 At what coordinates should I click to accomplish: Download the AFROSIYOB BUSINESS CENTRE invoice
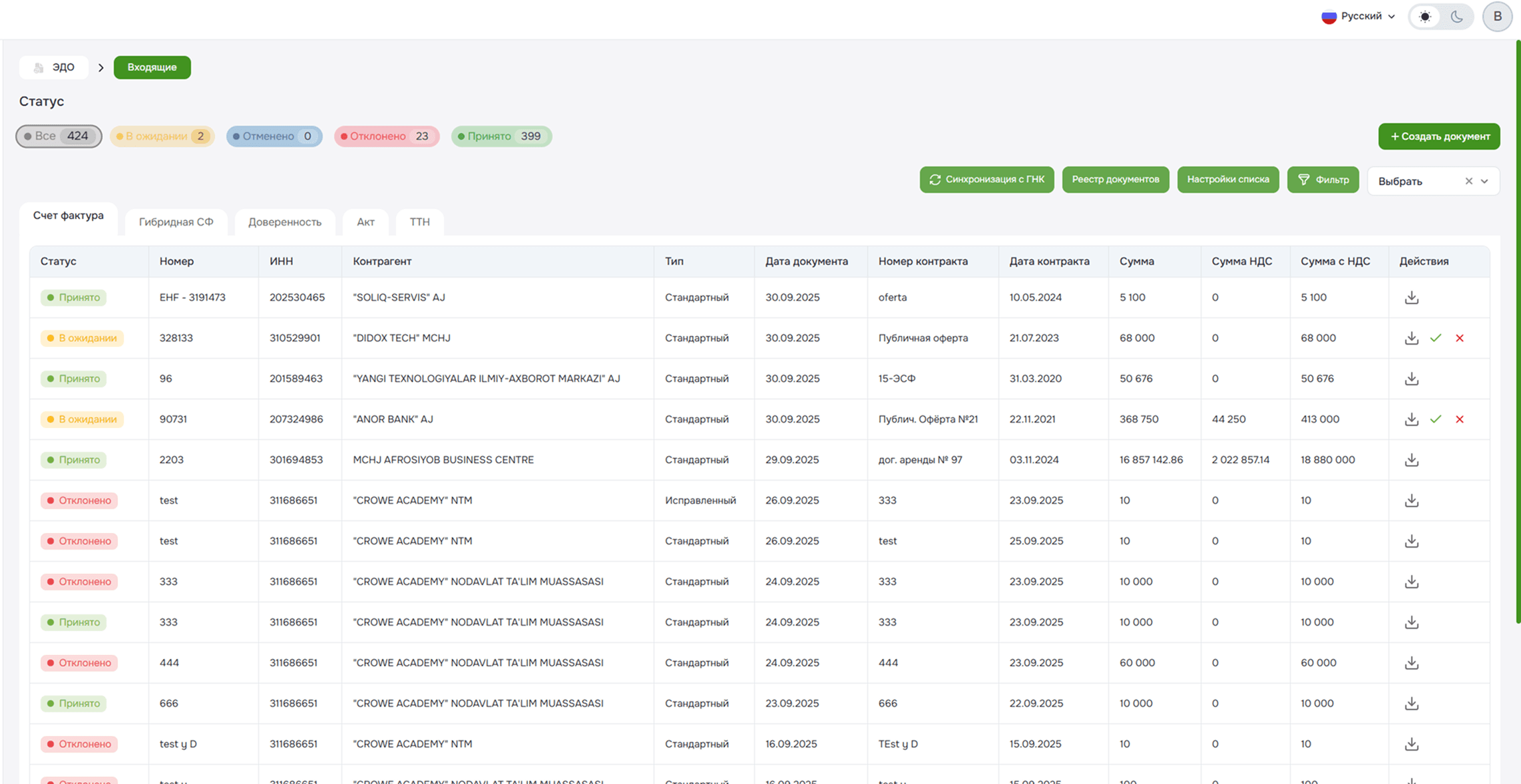(1411, 460)
